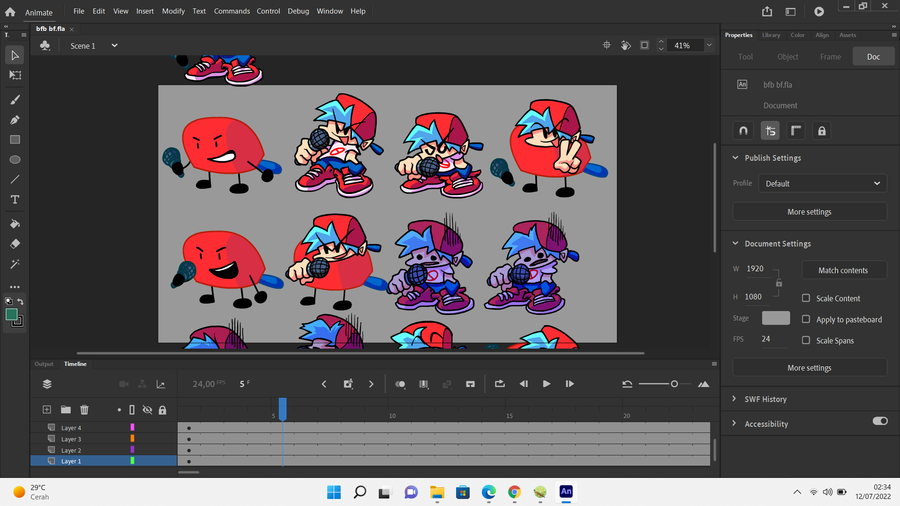Click the Match contents button
Screen dimensions: 900x506
[843, 270]
